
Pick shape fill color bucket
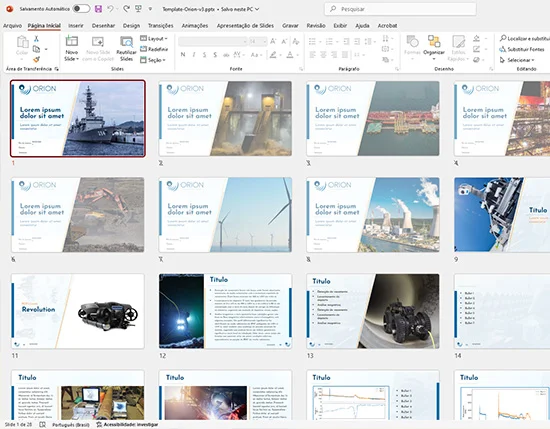coord(476,38)
